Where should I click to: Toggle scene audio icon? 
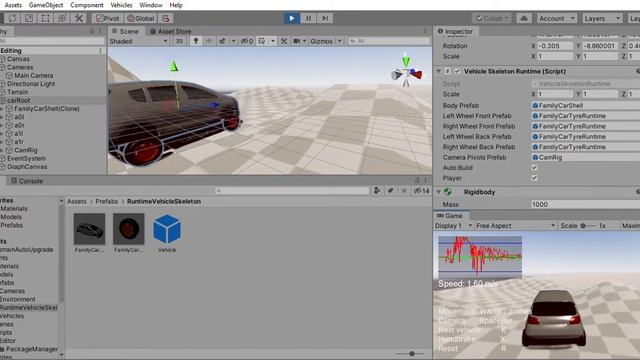point(209,41)
